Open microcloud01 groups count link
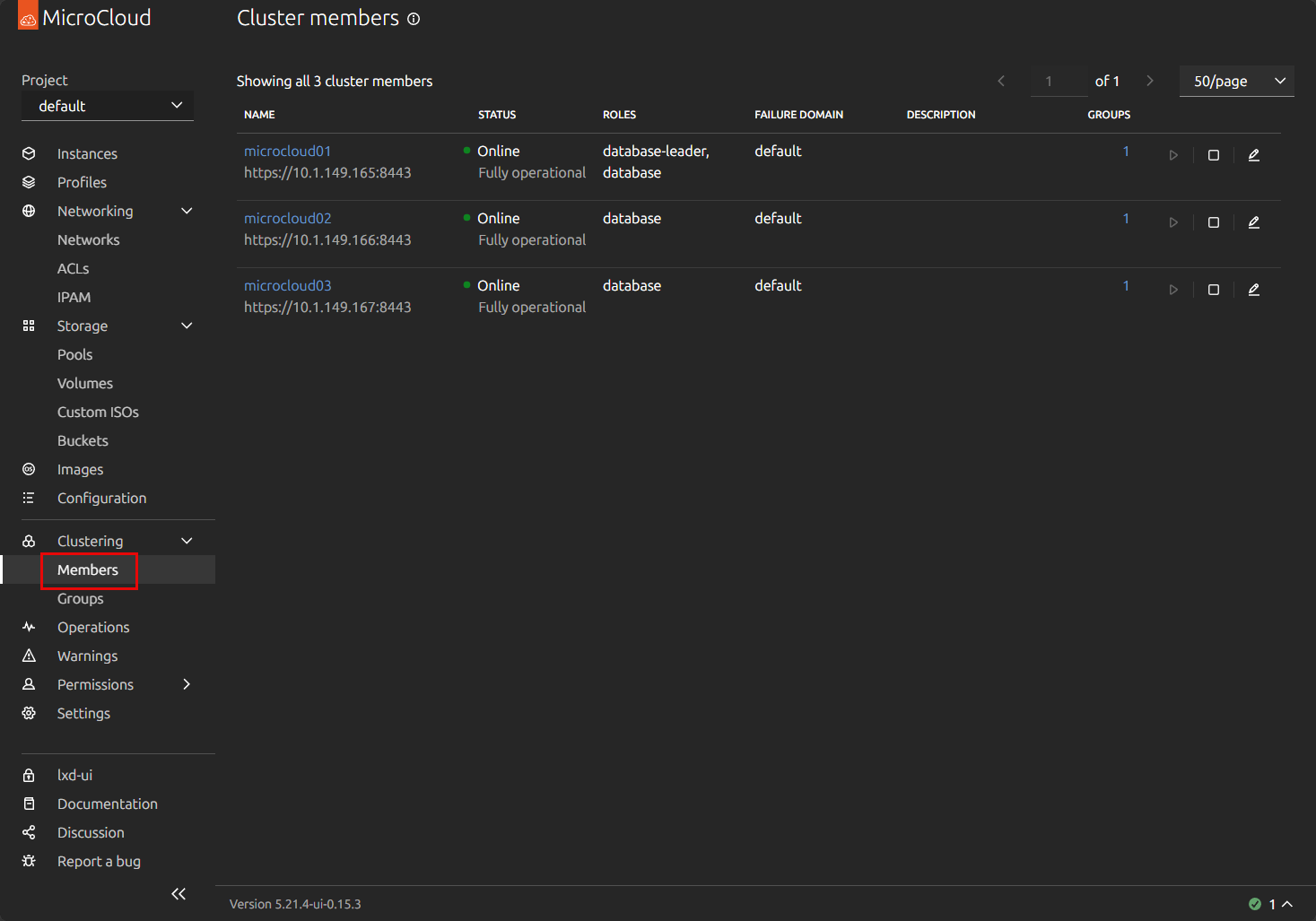Viewport: 1316px width, 921px height. (x=1126, y=151)
